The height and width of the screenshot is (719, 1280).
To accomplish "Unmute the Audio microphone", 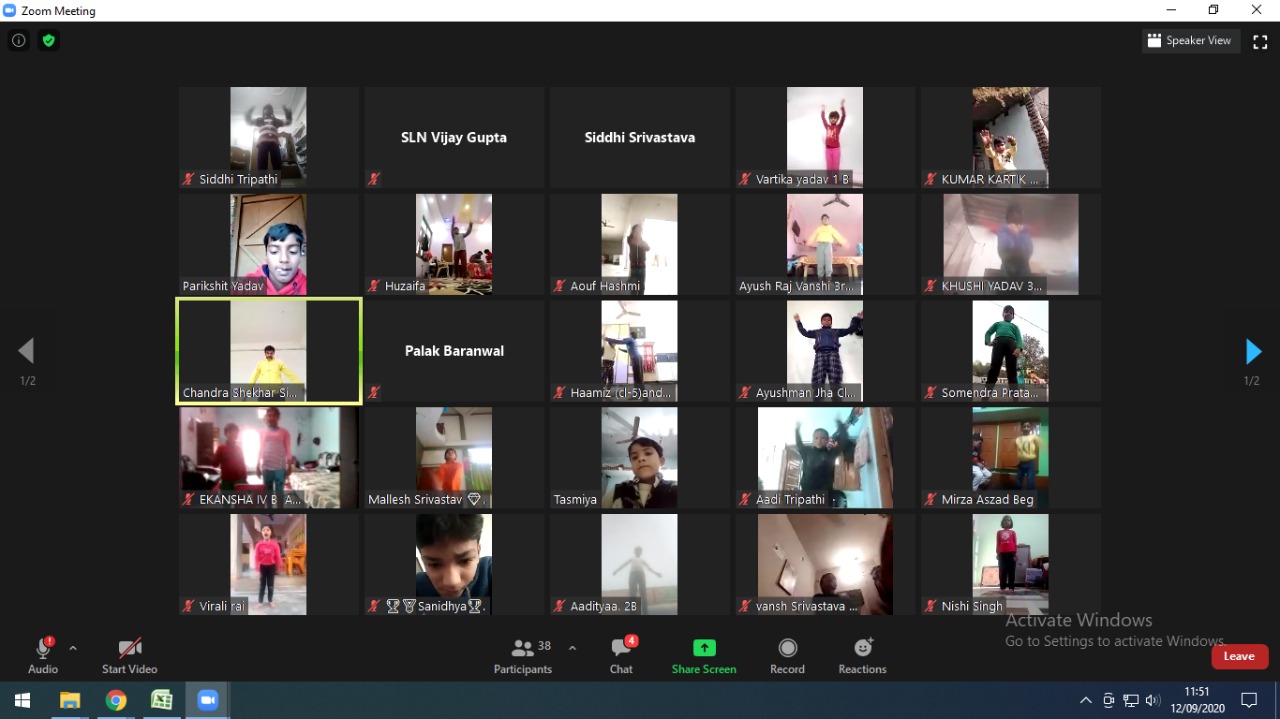I will [x=43, y=656].
